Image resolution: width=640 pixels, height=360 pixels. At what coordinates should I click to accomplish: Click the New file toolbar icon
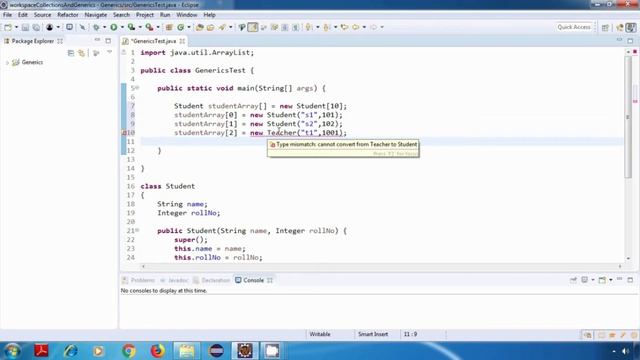coord(8,27)
